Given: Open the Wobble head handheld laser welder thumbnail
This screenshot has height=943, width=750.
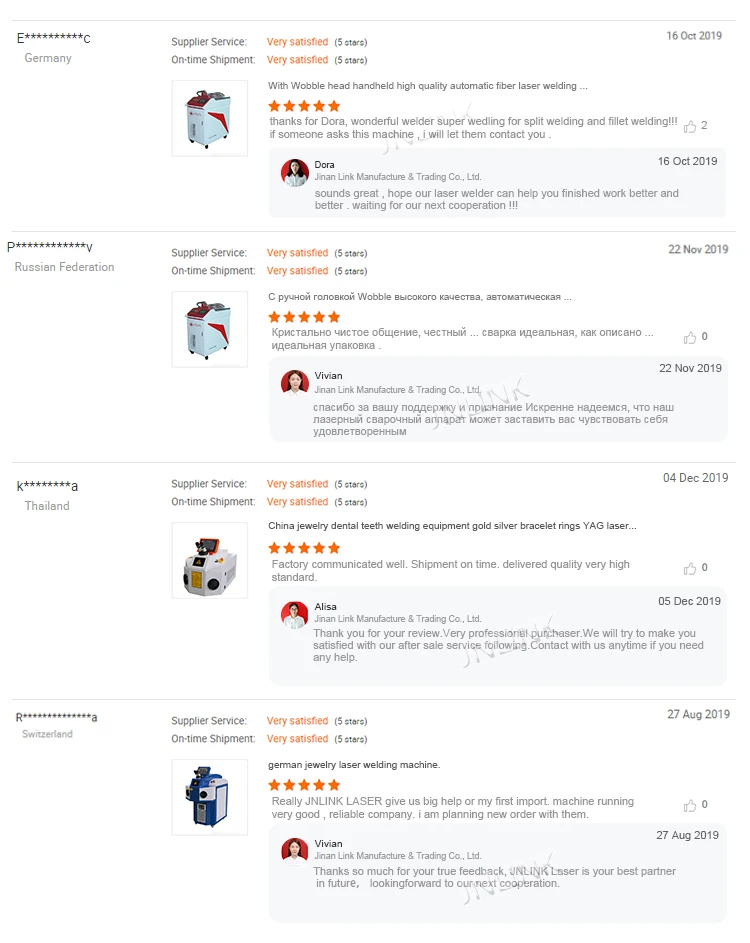Looking at the screenshot, I should pyautogui.click(x=209, y=118).
